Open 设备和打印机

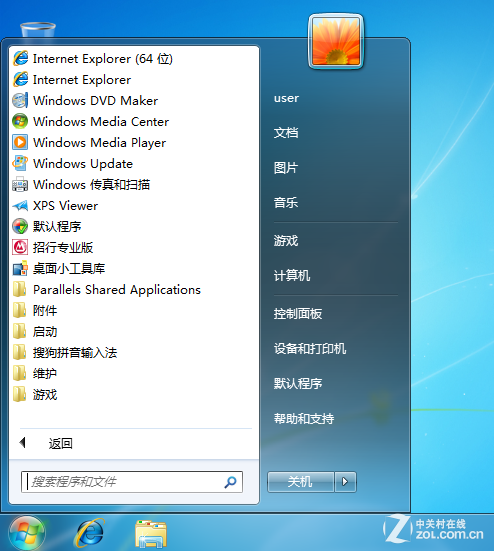pyautogui.click(x=310, y=349)
